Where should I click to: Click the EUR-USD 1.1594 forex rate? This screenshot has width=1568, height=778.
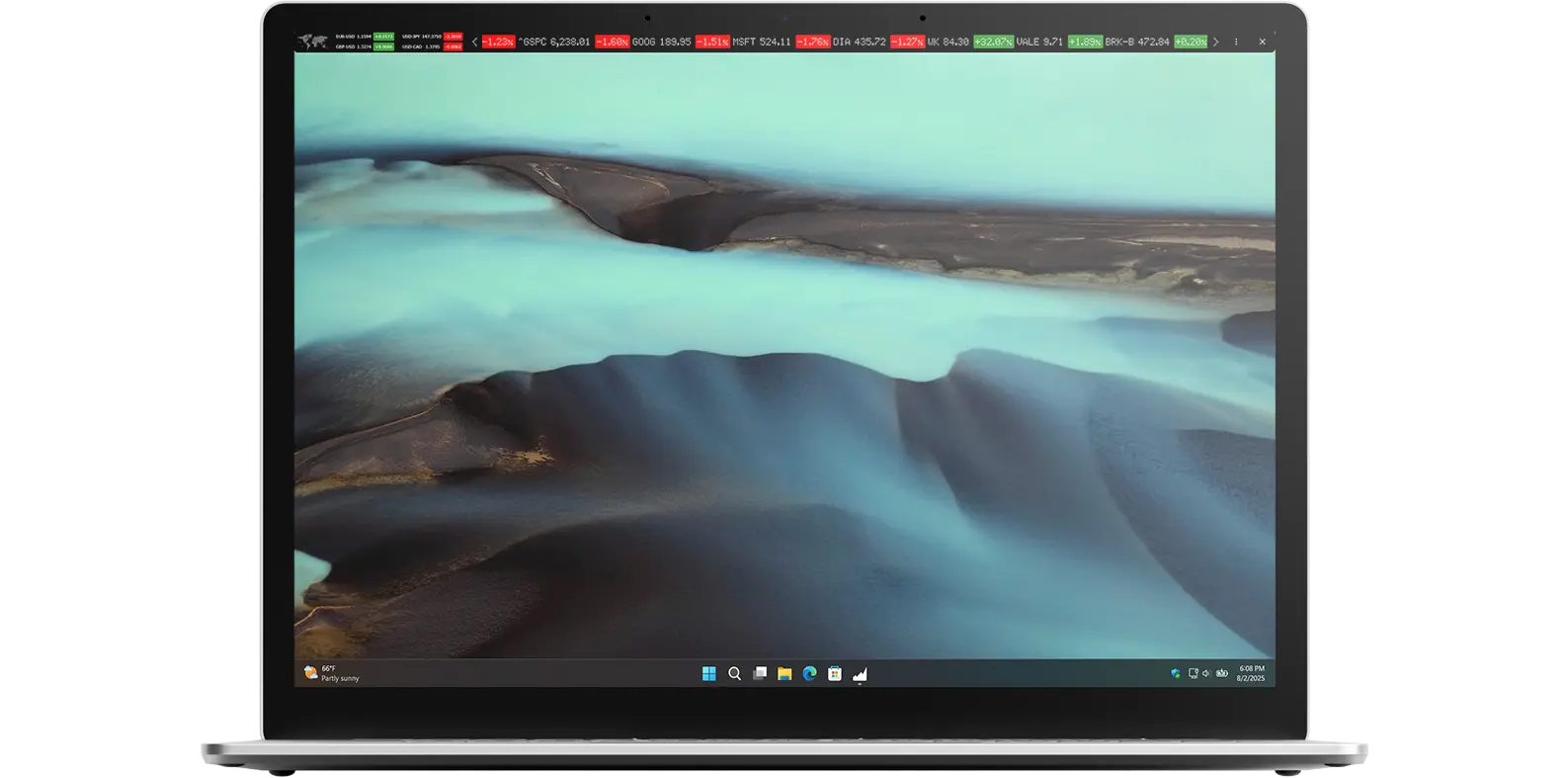click(x=354, y=37)
